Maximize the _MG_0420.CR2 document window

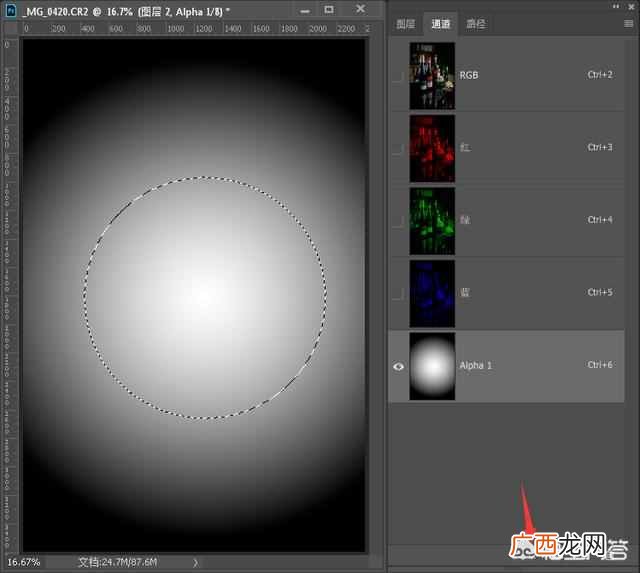click(x=329, y=9)
